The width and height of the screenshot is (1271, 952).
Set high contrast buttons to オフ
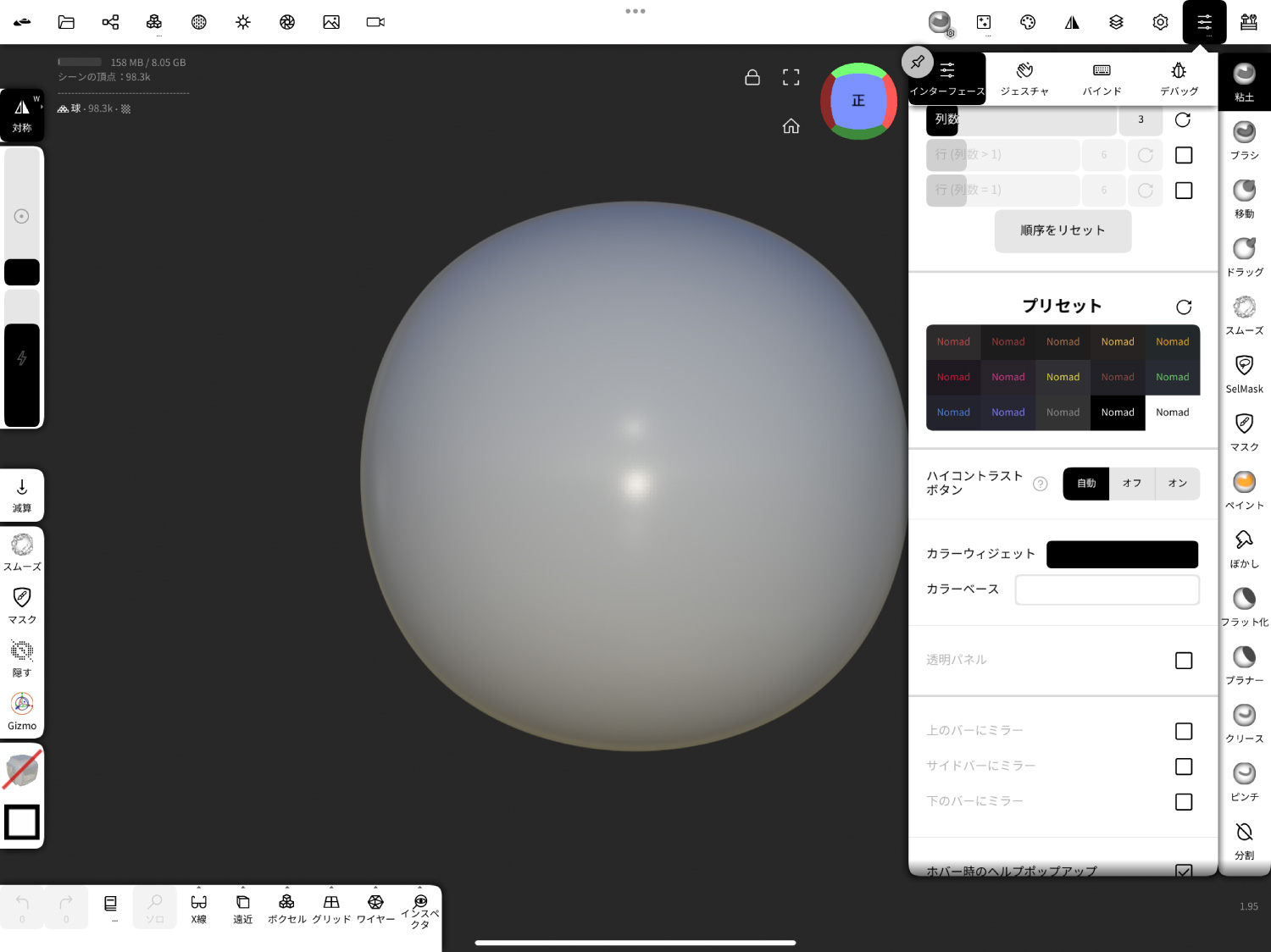coord(1131,484)
